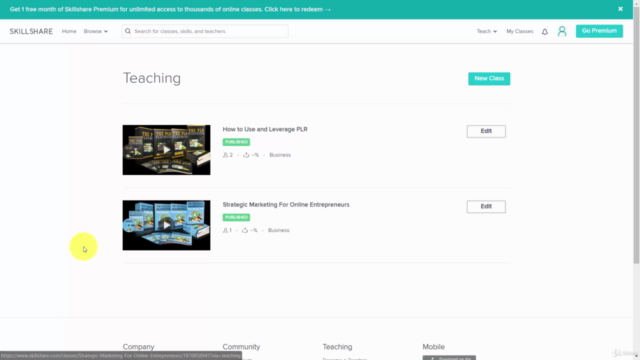This screenshot has width=640, height=360.
Task: Click student count icon for Strategic Marketing class
Action: [x=225, y=230]
